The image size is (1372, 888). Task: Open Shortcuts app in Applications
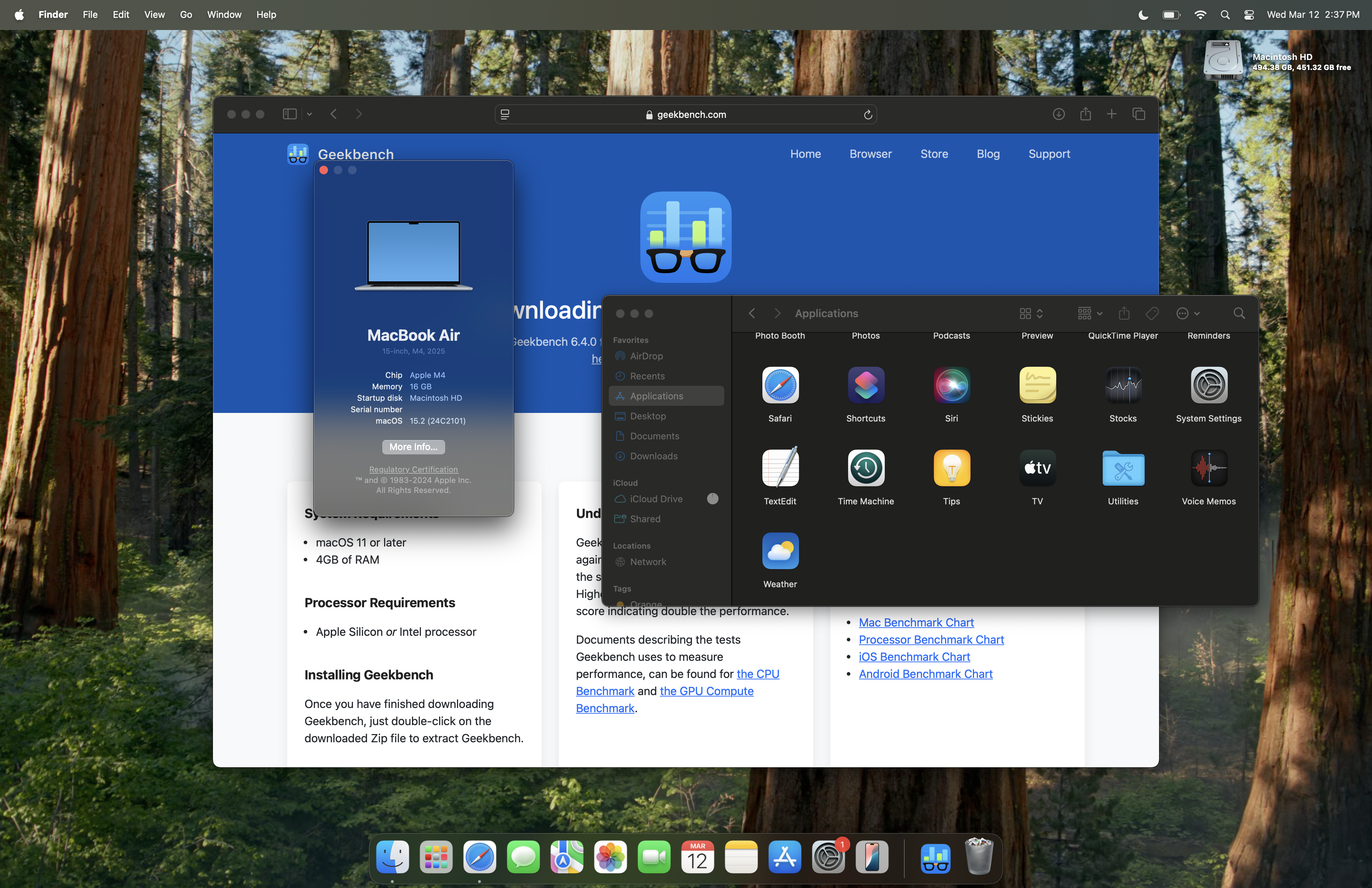865,385
